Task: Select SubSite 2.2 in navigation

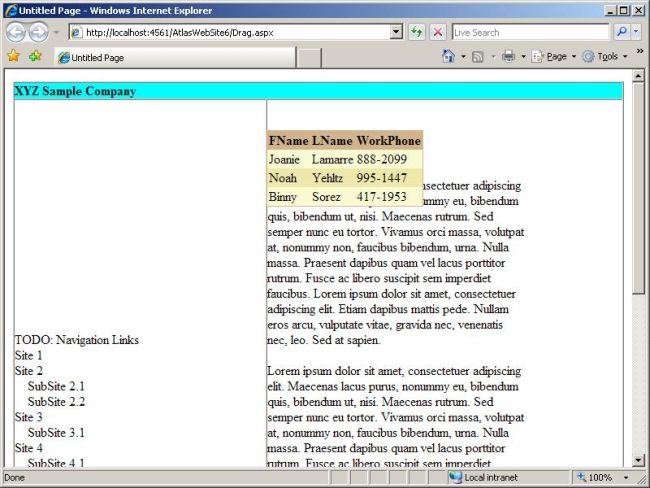Action: click(x=56, y=402)
